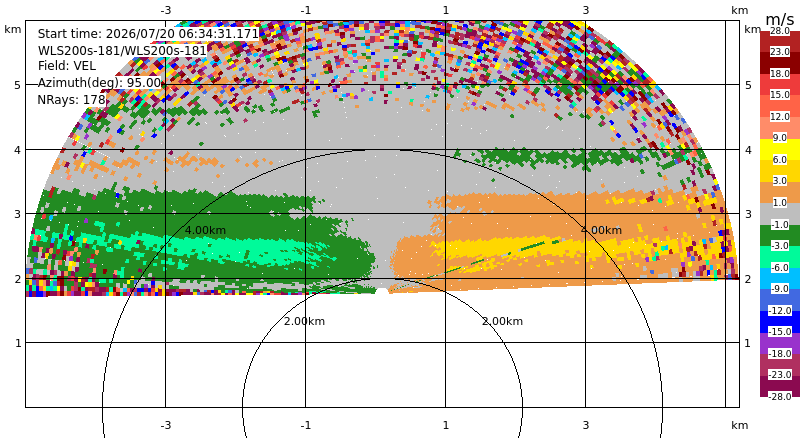Click the NRays: 178 label
Screen dimensions: 800x438
pyautogui.click(x=71, y=100)
